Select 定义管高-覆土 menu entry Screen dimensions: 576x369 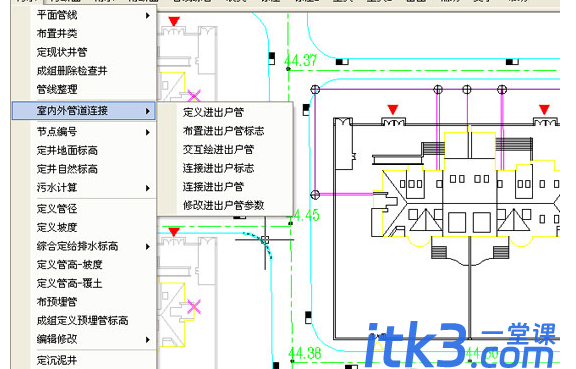[84, 283]
